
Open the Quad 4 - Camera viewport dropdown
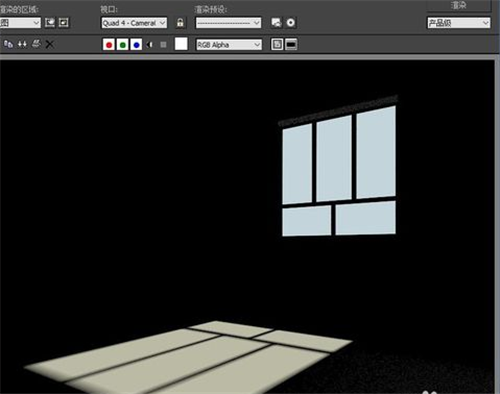[134, 23]
